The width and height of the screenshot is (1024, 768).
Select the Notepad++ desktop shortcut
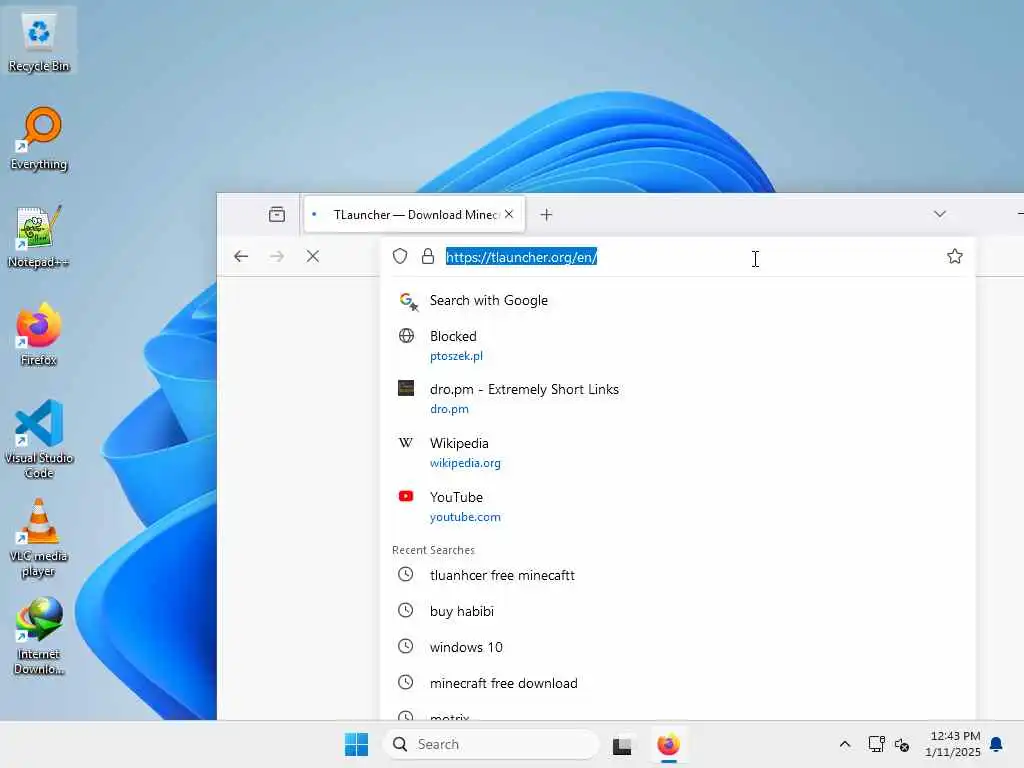tap(38, 236)
